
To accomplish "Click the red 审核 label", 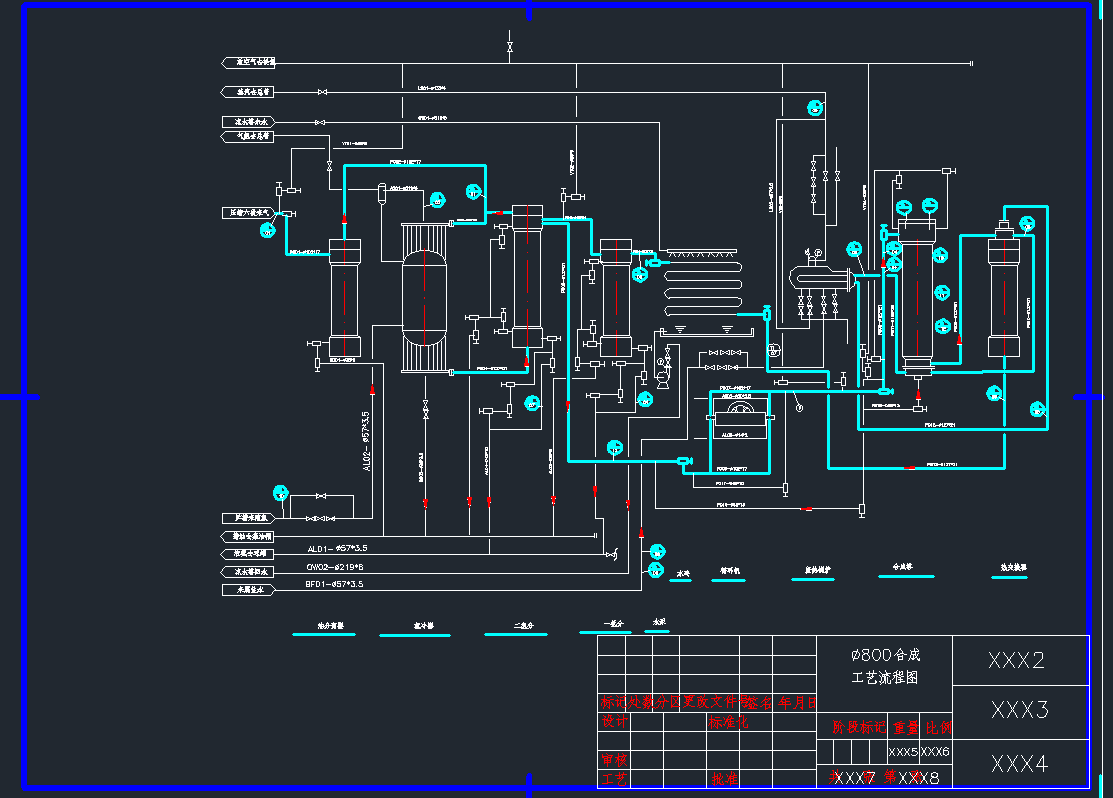I will (x=615, y=760).
